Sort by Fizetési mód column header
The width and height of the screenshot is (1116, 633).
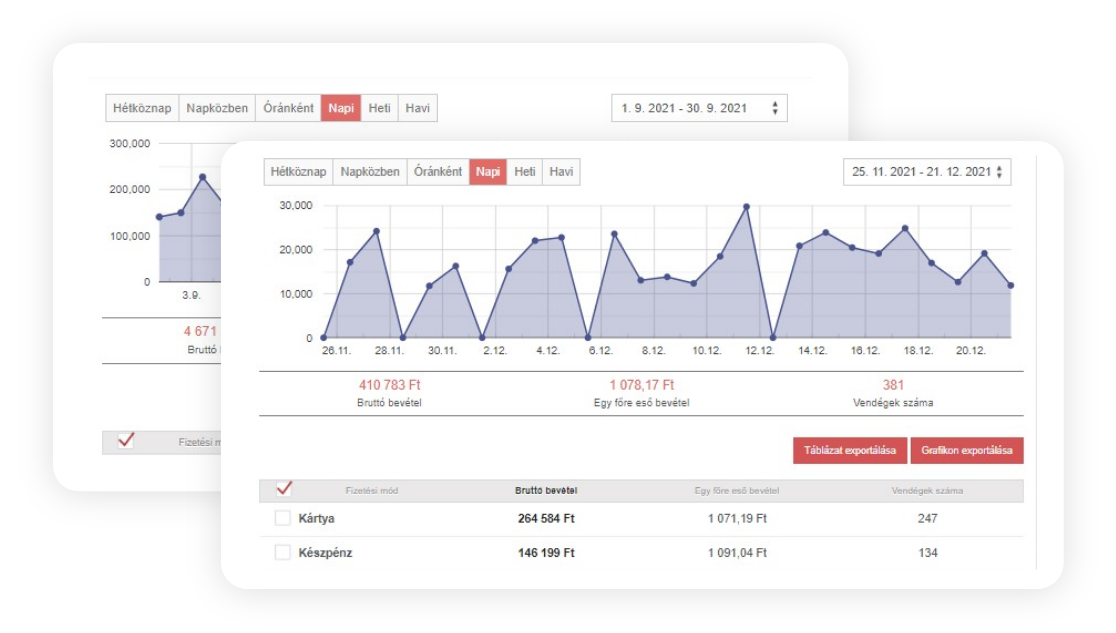[x=372, y=491]
